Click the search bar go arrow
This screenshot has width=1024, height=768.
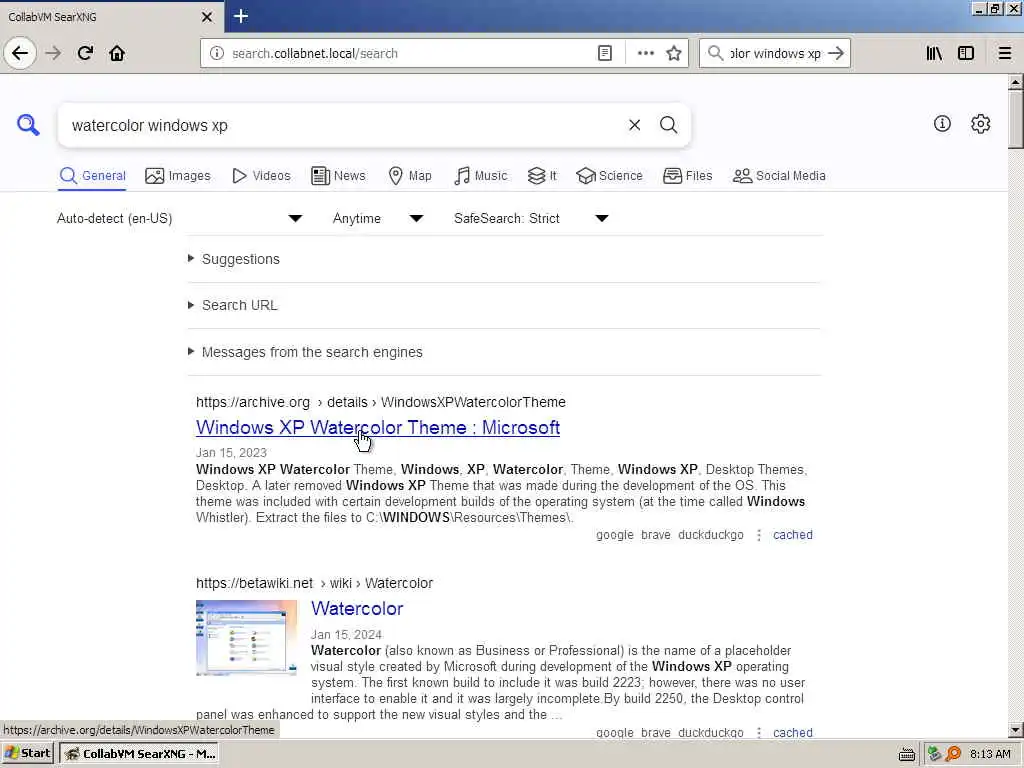[836, 54]
